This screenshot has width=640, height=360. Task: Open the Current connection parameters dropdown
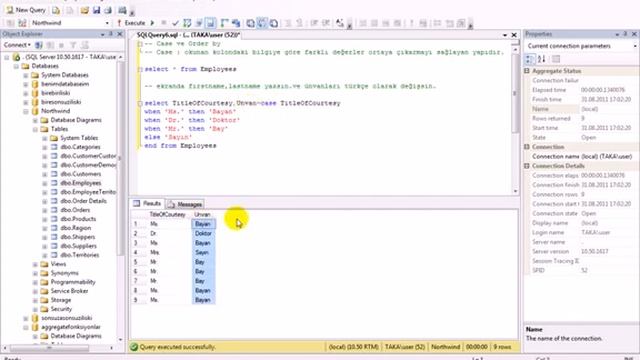click(634, 46)
